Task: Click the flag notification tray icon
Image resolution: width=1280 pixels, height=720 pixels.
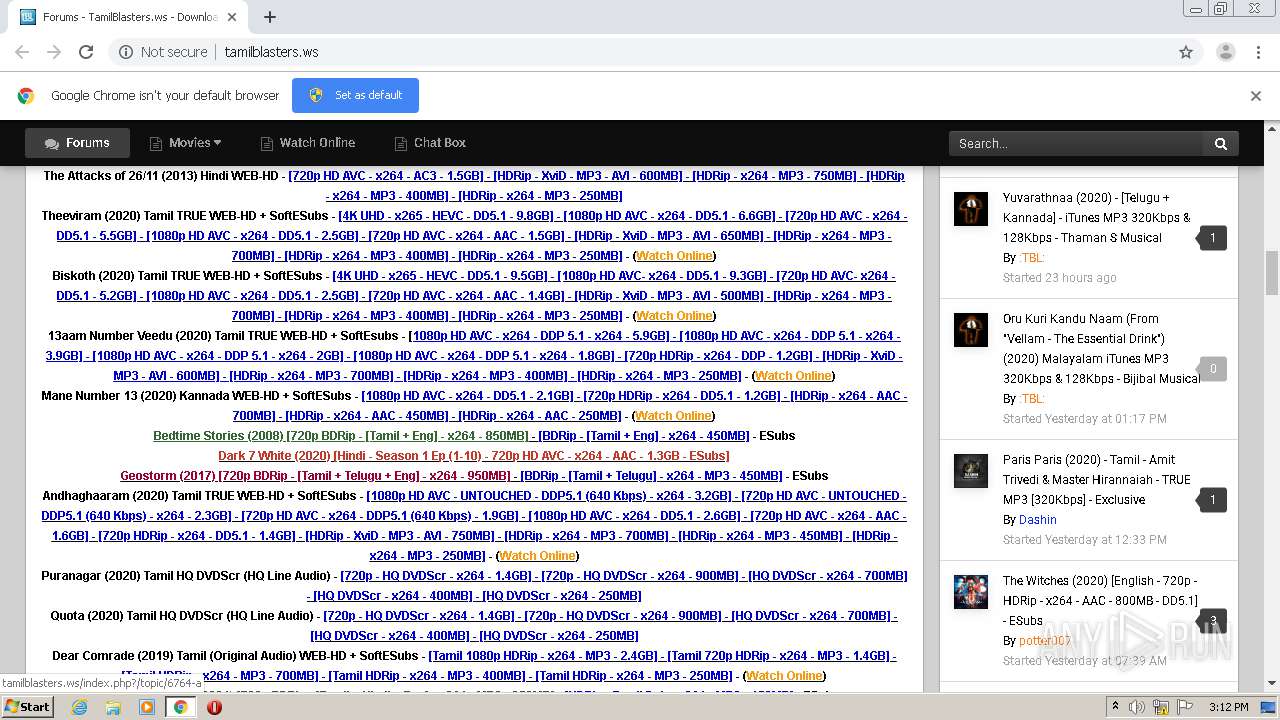Action: 1183,707
